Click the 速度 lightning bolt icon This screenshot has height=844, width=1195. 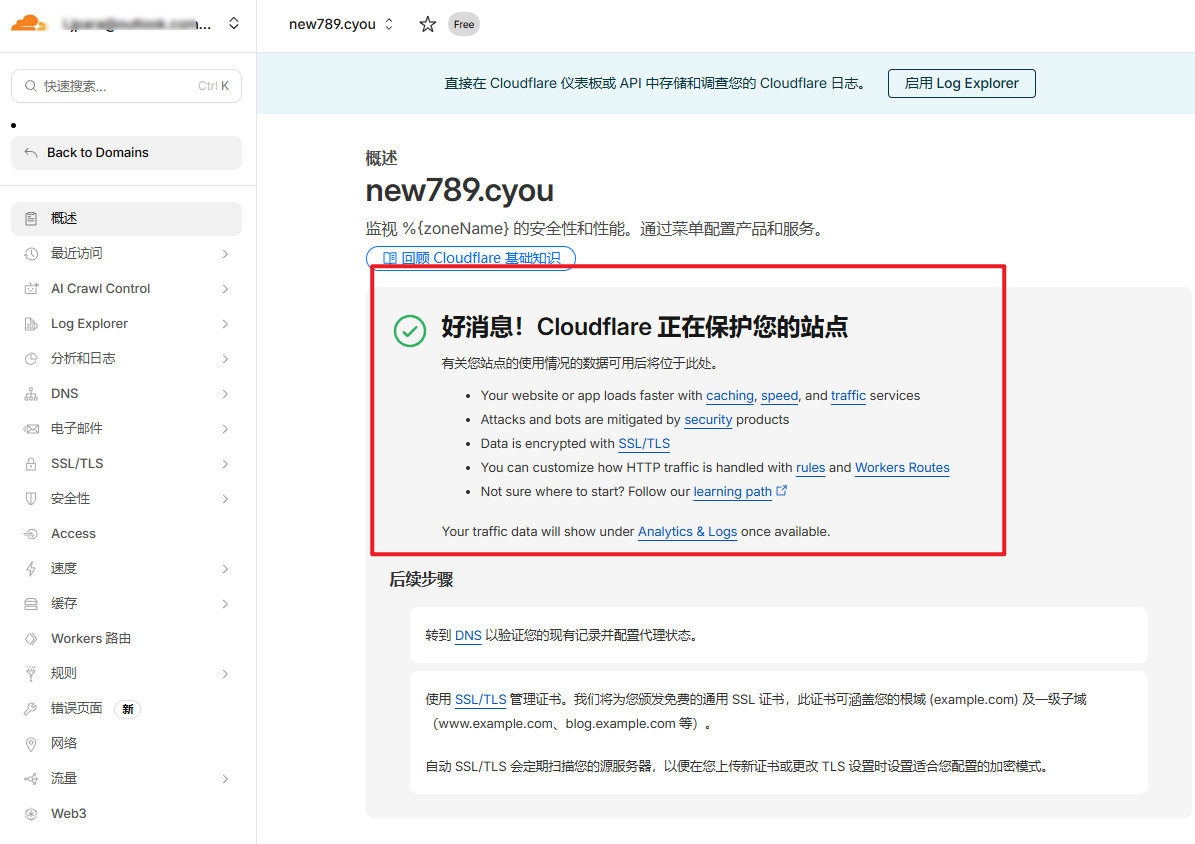click(x=31, y=569)
